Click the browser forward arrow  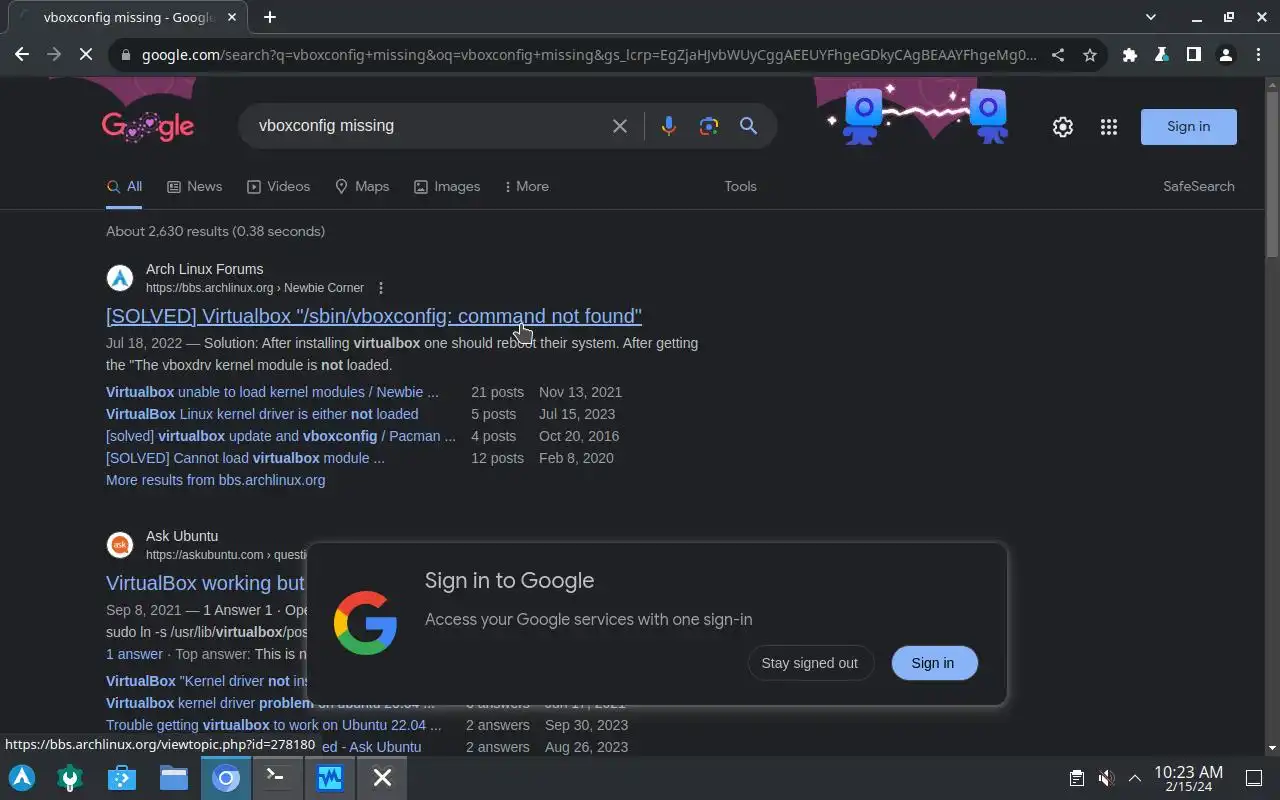click(54, 55)
